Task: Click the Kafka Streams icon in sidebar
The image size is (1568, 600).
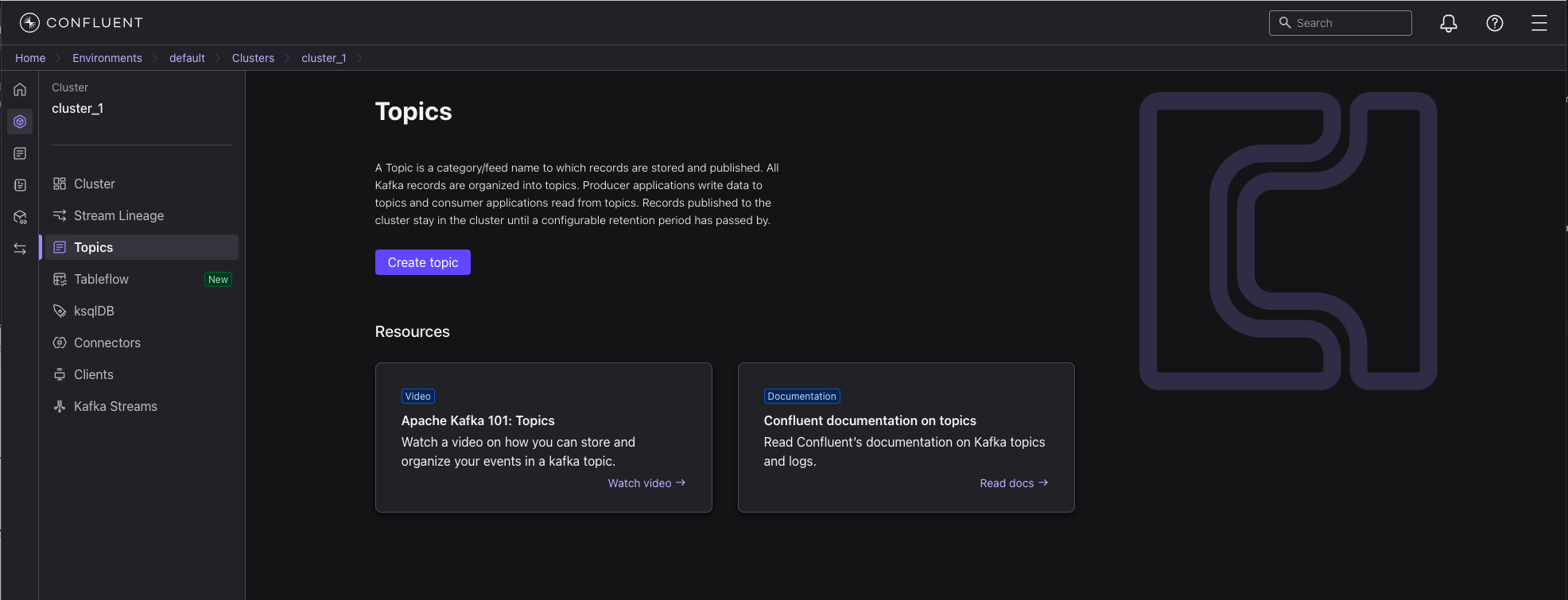Action: tap(60, 406)
